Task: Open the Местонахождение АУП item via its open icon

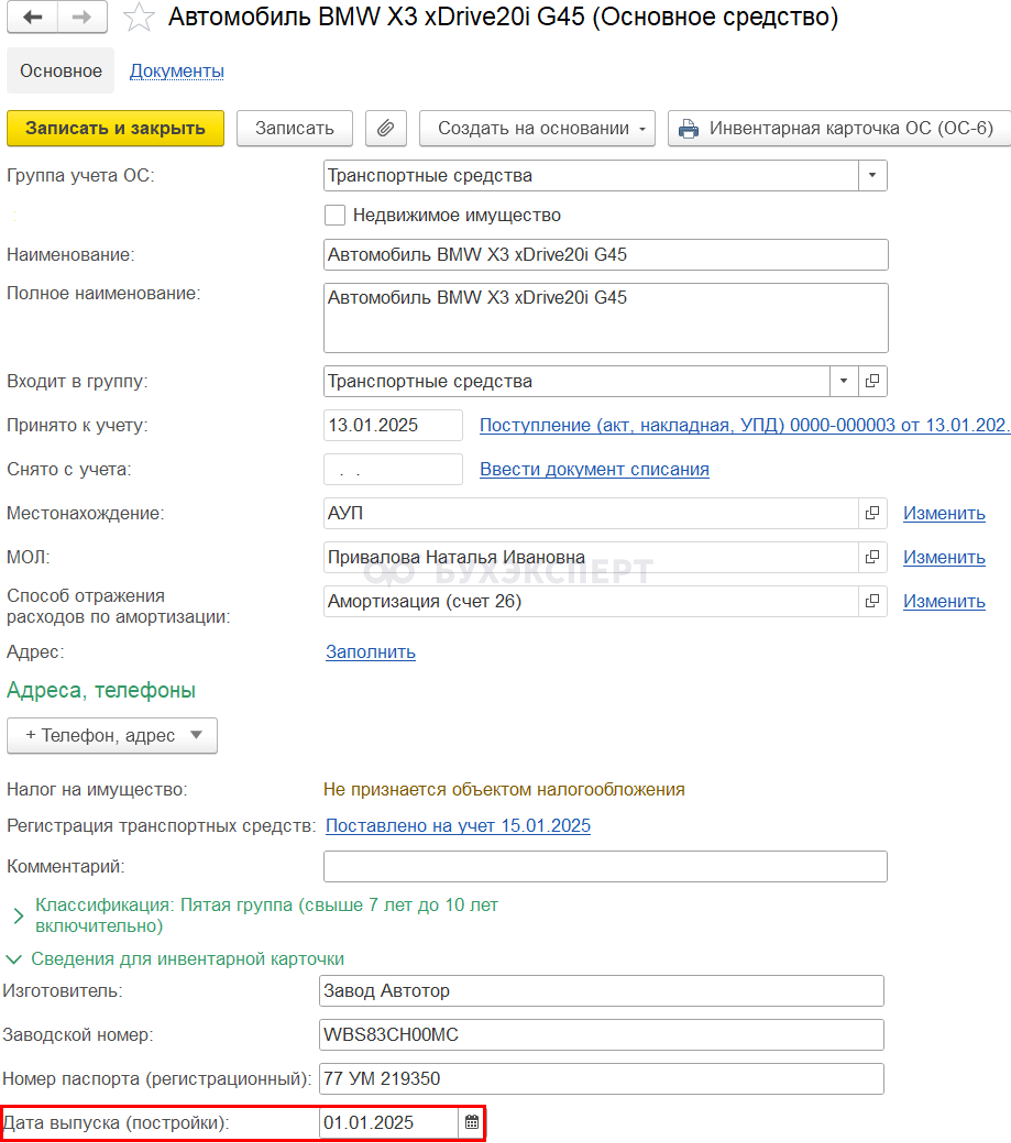Action: [x=872, y=513]
